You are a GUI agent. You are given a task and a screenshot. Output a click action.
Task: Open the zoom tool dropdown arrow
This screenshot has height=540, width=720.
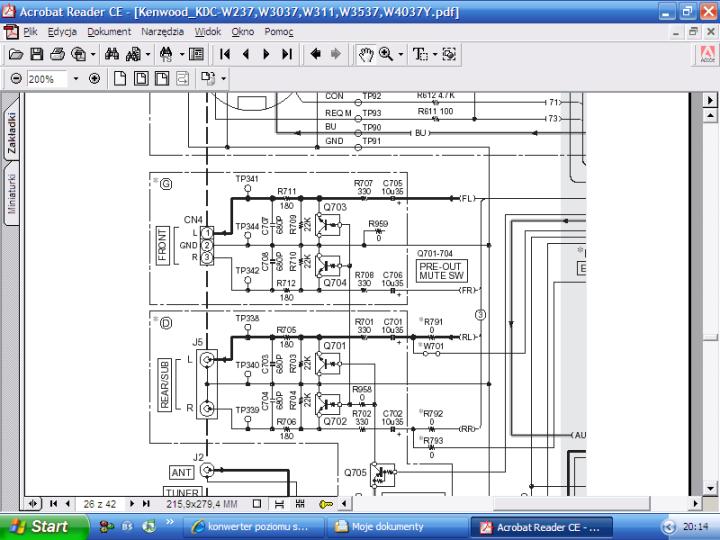[401, 55]
